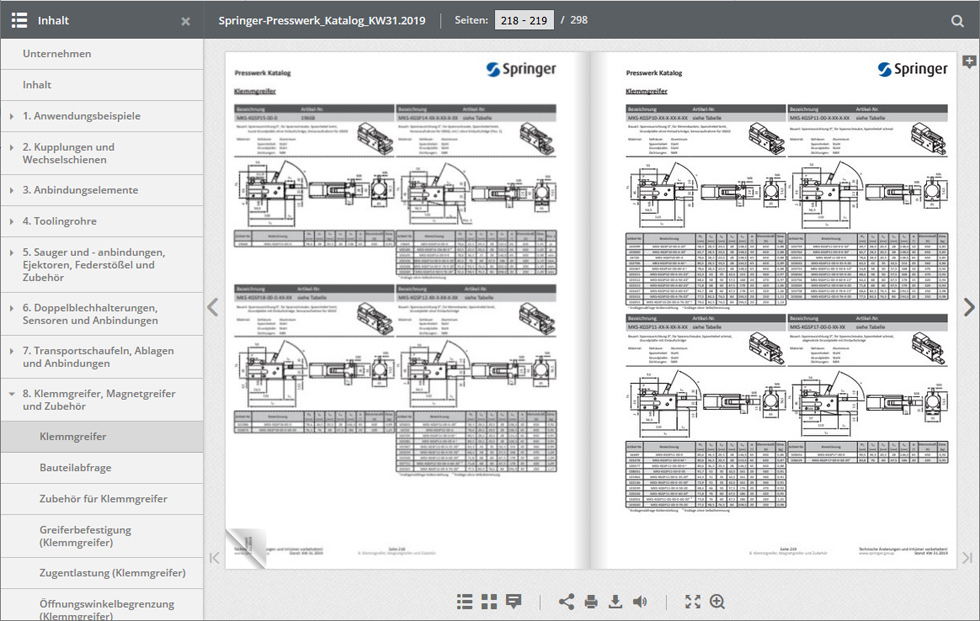Open the Bauteilabfrage subsection

102,468
